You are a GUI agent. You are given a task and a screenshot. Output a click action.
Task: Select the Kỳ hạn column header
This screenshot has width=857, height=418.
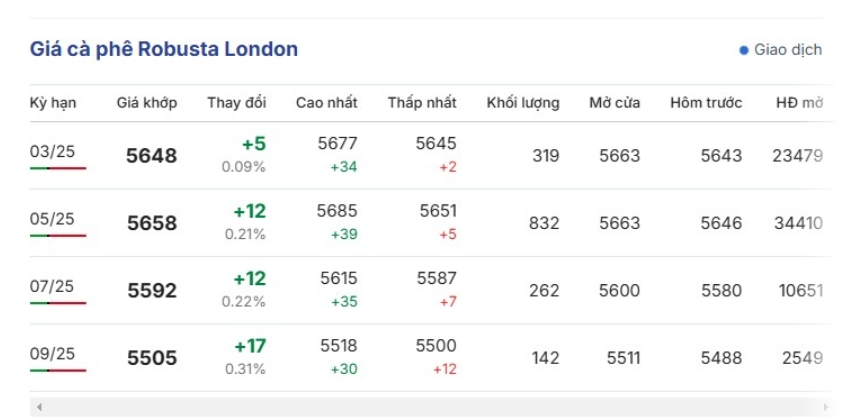[53, 103]
